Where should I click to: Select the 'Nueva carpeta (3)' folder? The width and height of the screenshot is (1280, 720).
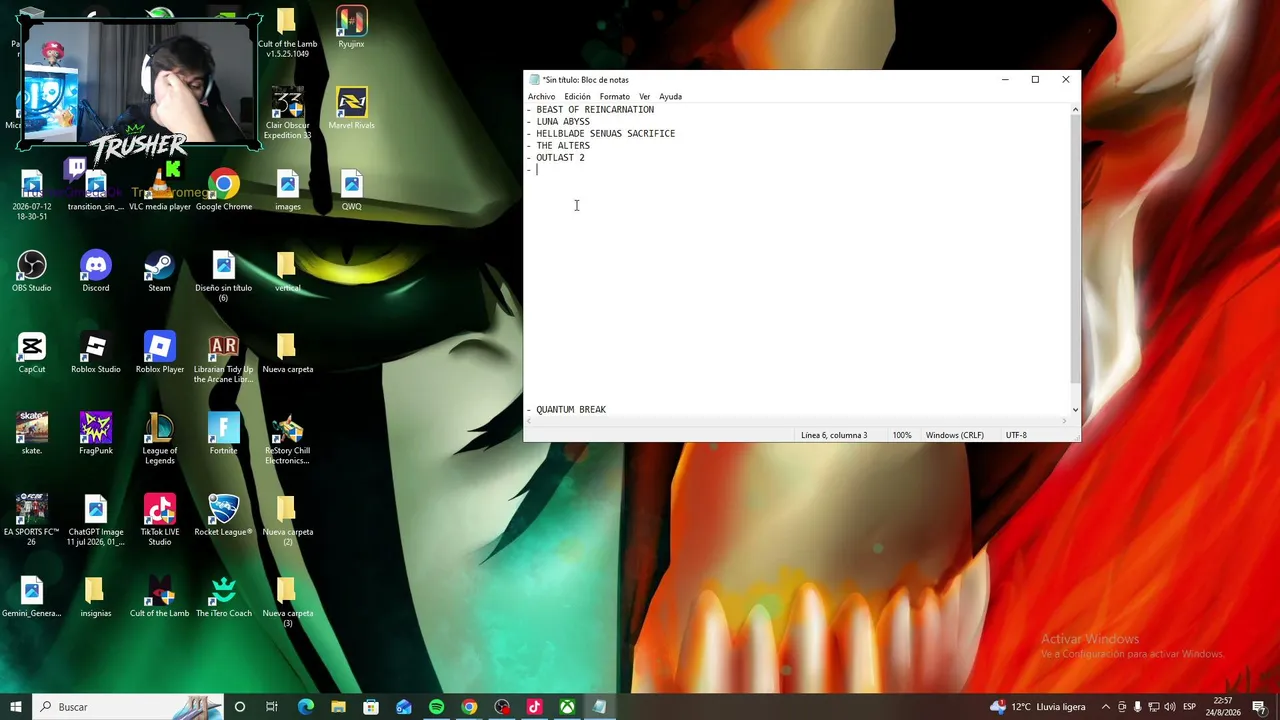click(x=288, y=602)
